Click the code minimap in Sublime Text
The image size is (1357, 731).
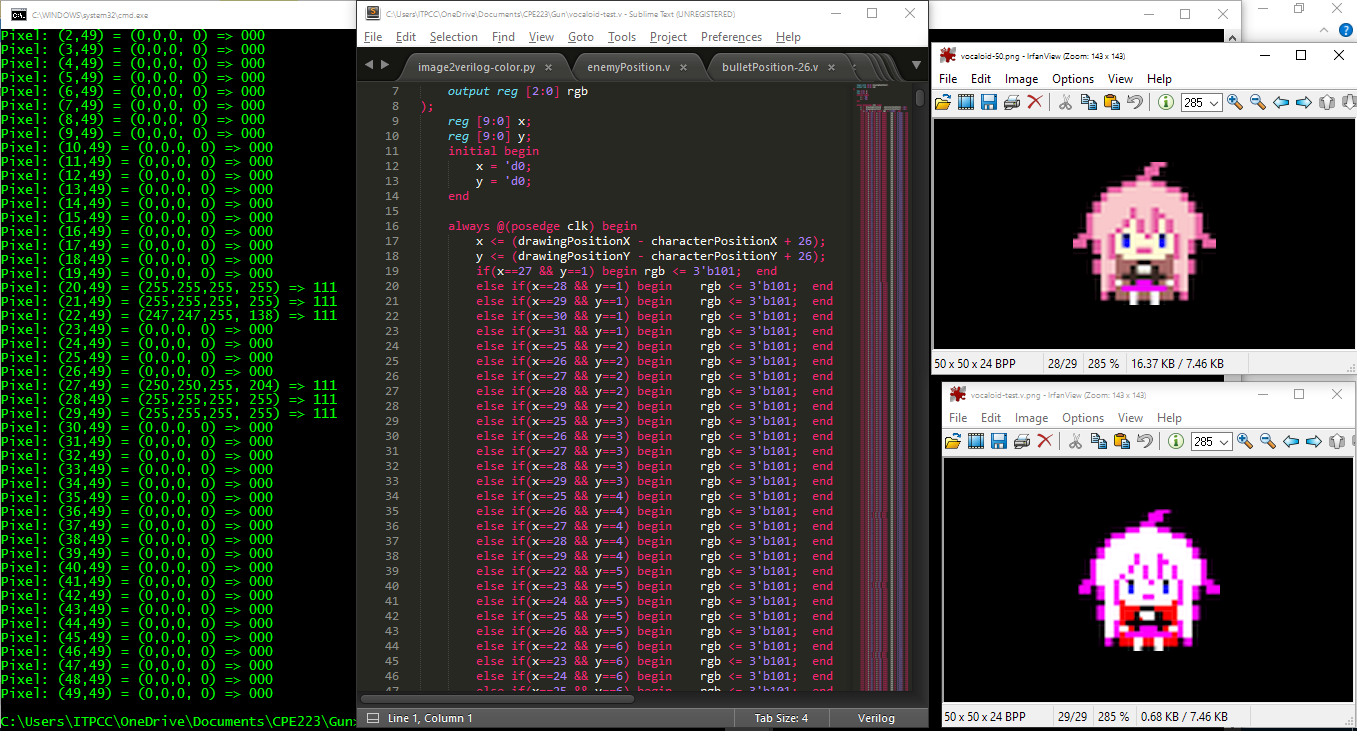tap(884, 386)
